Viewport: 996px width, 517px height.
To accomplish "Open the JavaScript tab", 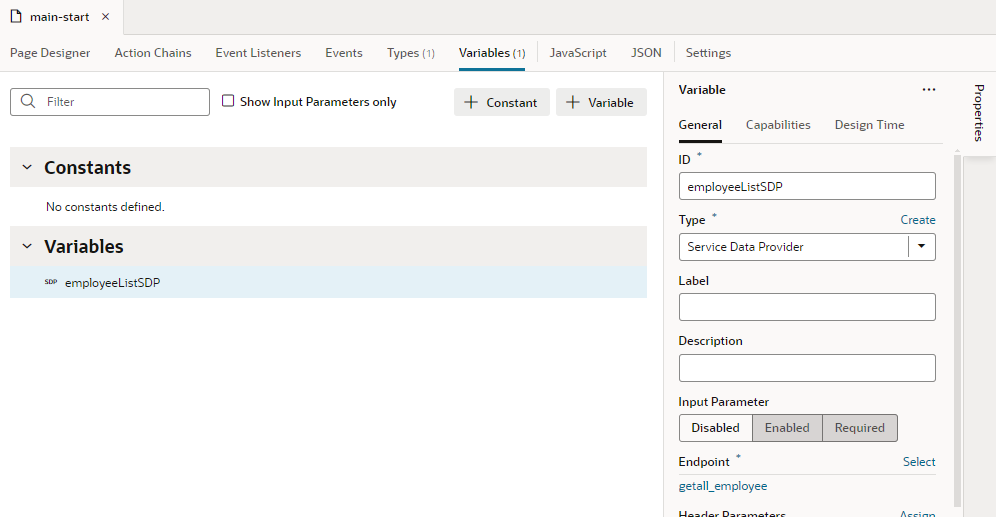I will (578, 53).
